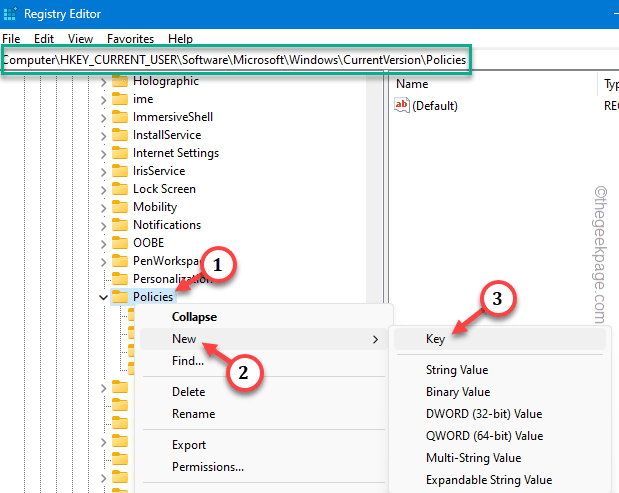Screen dimensions: 619x493
Task: Select the Lock Screen folder icon
Action: 120,189
